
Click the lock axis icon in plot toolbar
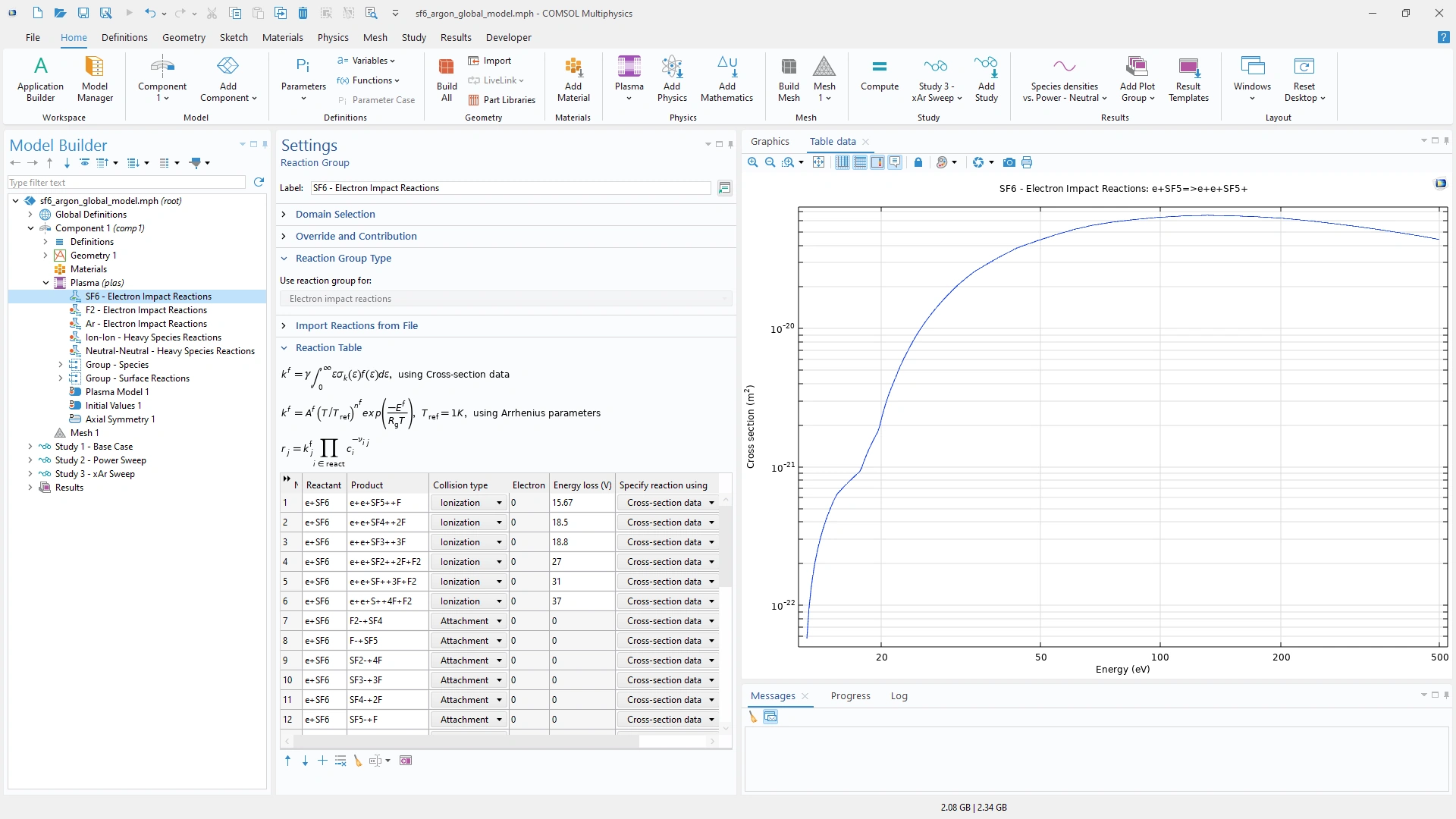[918, 162]
